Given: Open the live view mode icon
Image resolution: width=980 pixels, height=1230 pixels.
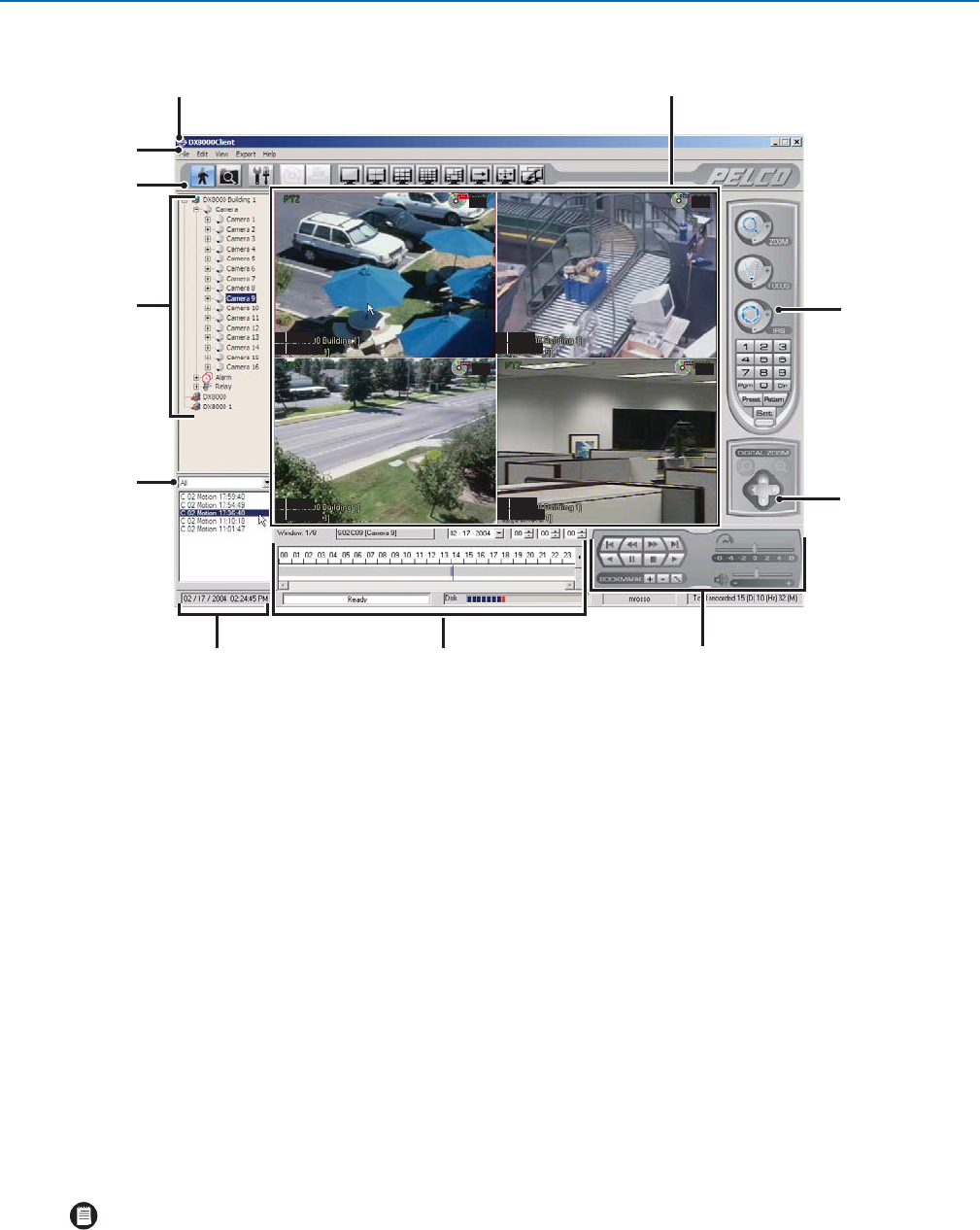Looking at the screenshot, I should click(x=203, y=176).
